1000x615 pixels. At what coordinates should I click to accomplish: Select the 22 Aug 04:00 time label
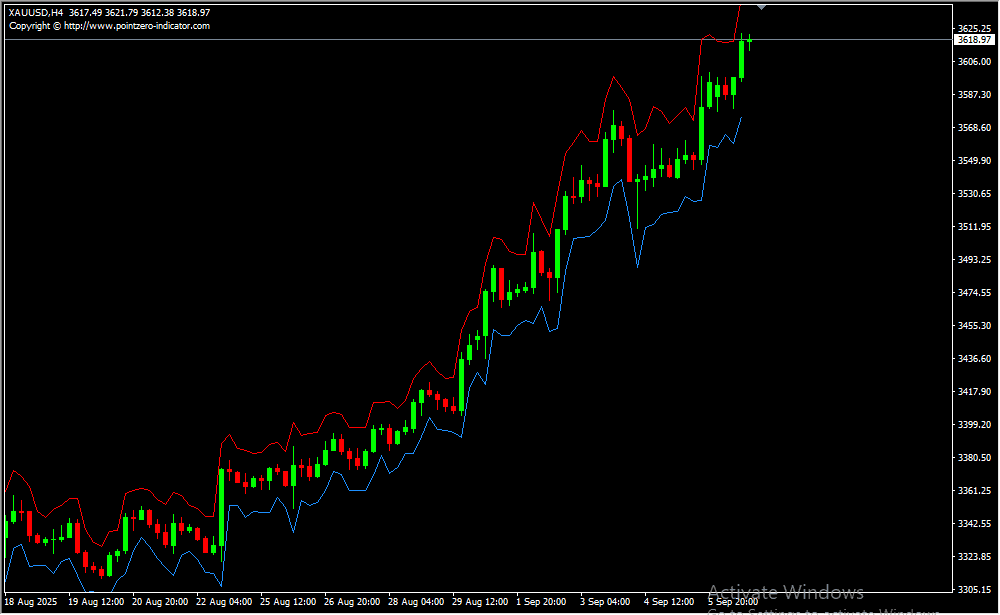pos(223,603)
